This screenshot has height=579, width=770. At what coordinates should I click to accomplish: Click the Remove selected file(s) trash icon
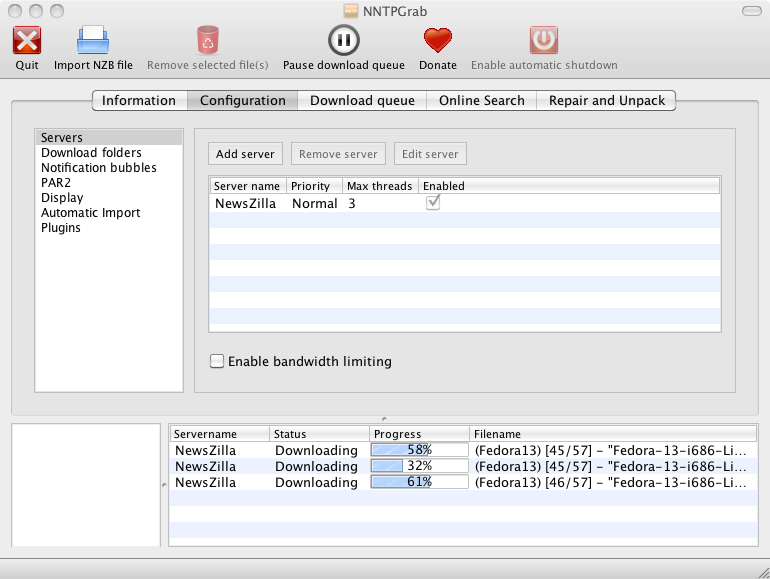click(x=207, y=41)
